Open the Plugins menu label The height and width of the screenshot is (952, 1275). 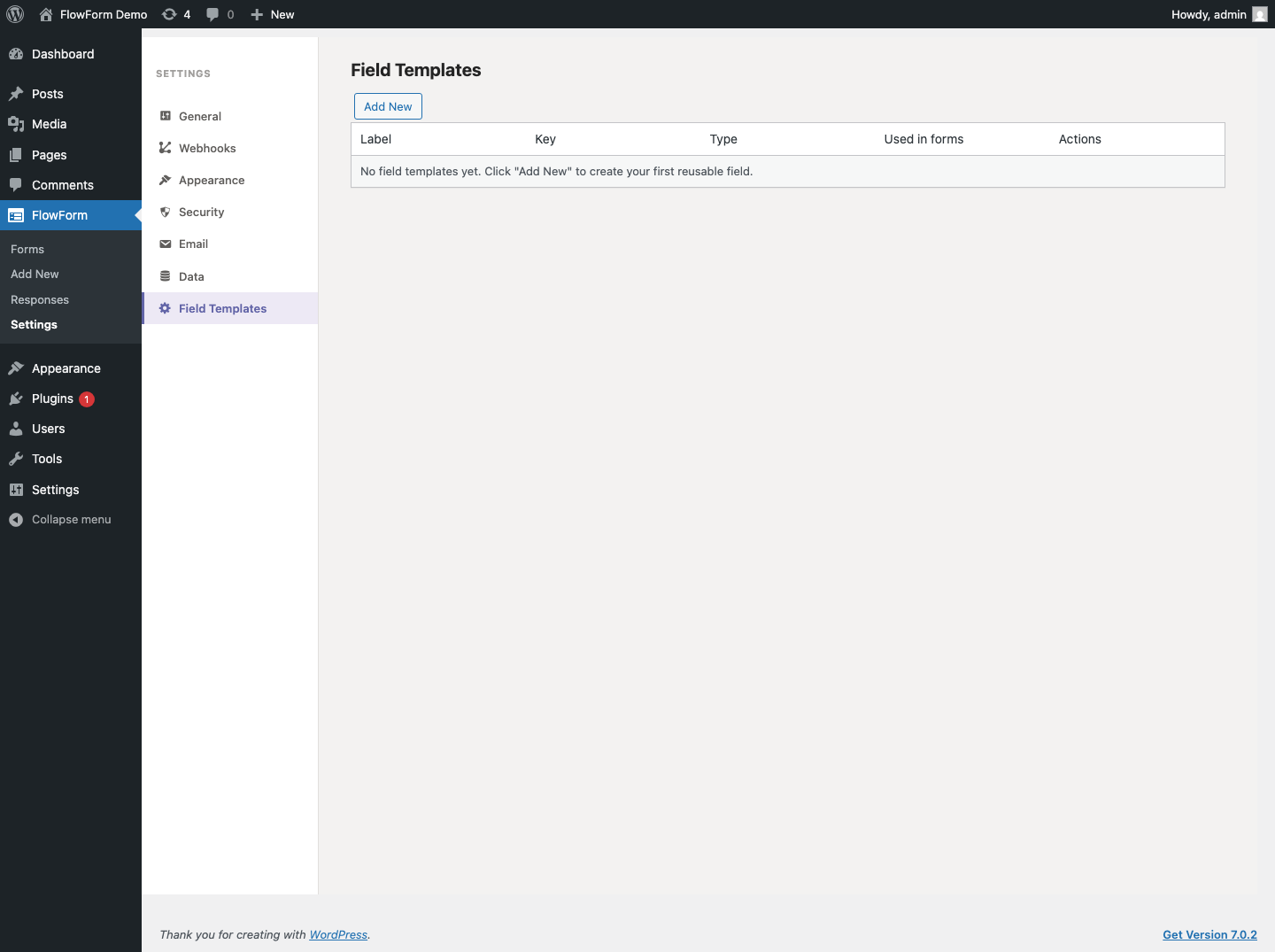tap(52, 399)
